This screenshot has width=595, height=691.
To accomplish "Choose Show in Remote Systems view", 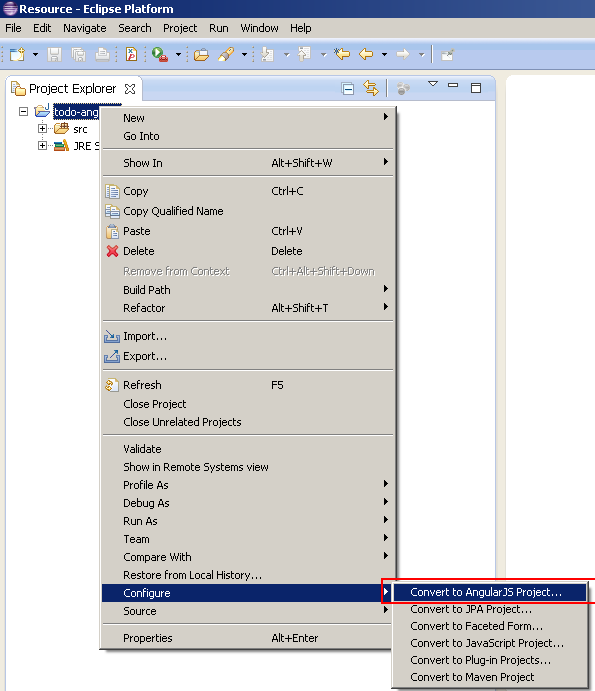I will pyautogui.click(x=247, y=467).
